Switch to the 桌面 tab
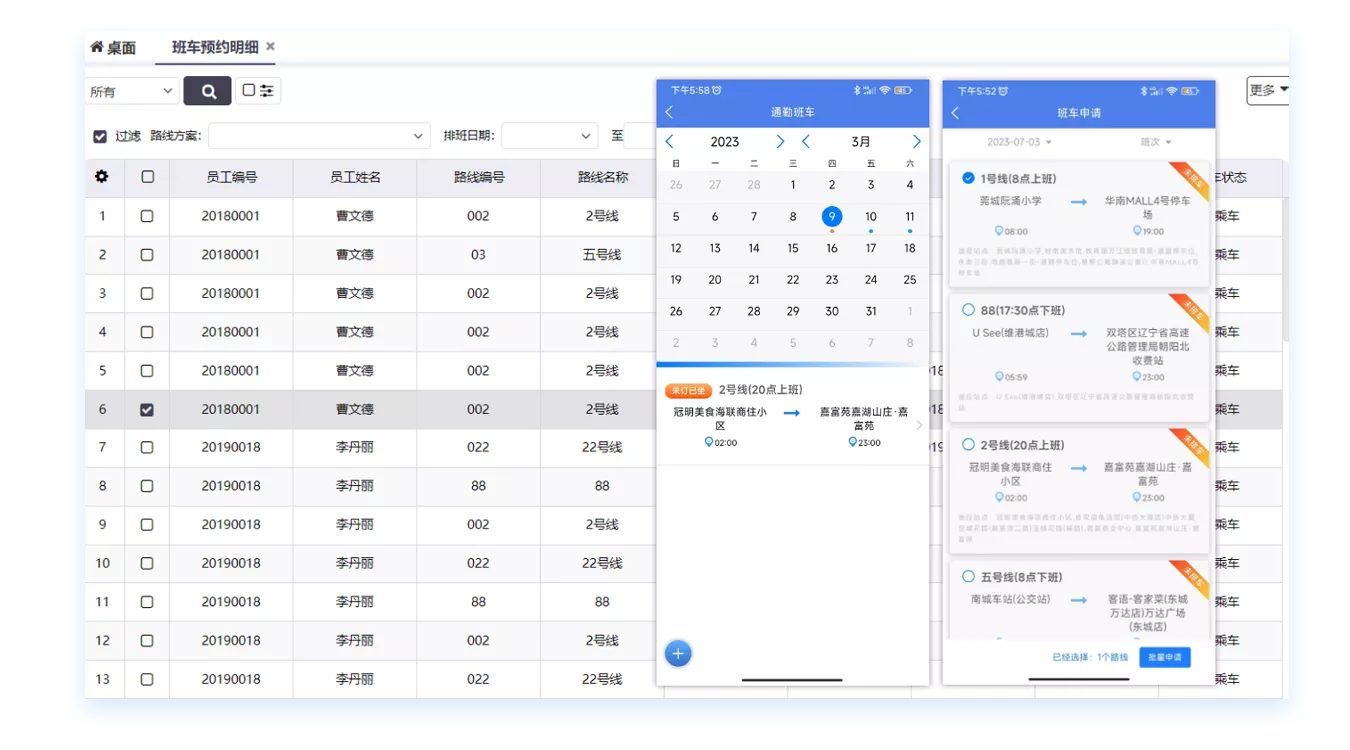Screen dimensions: 1350x750 click(113, 47)
